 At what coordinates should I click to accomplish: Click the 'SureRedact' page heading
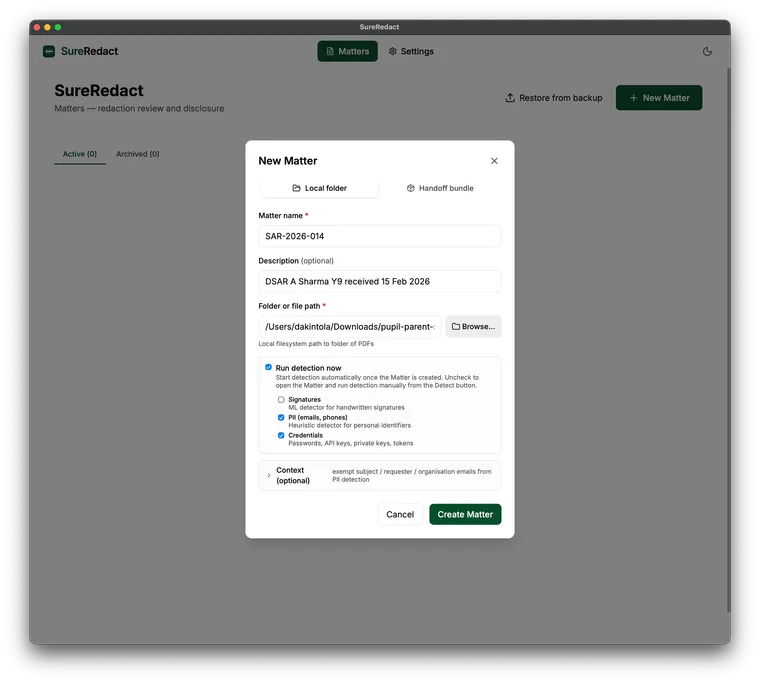point(99,91)
